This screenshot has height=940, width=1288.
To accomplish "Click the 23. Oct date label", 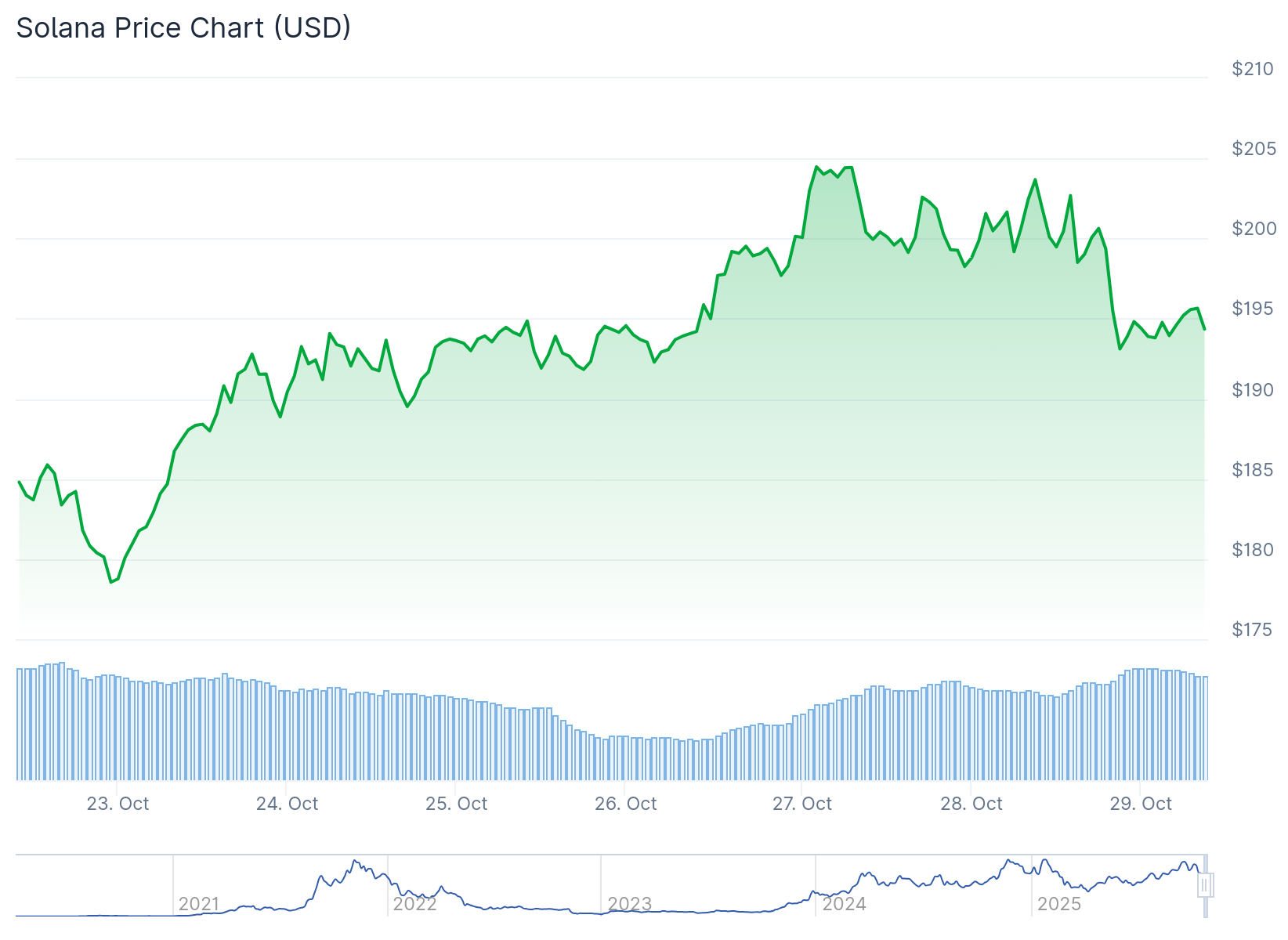I will (118, 804).
